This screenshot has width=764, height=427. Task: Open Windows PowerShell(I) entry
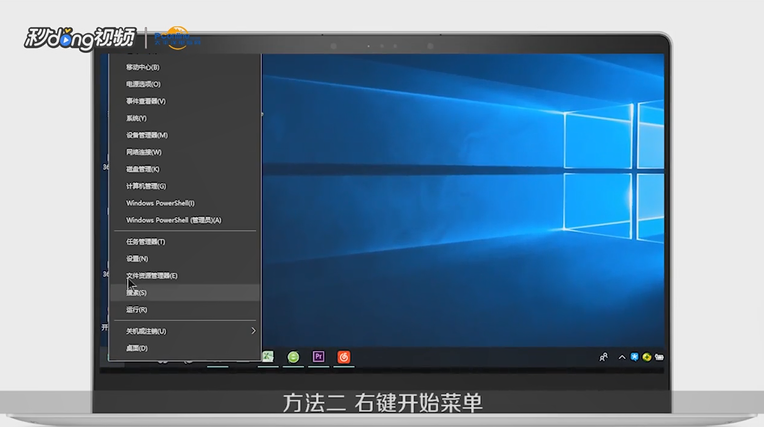click(185, 203)
